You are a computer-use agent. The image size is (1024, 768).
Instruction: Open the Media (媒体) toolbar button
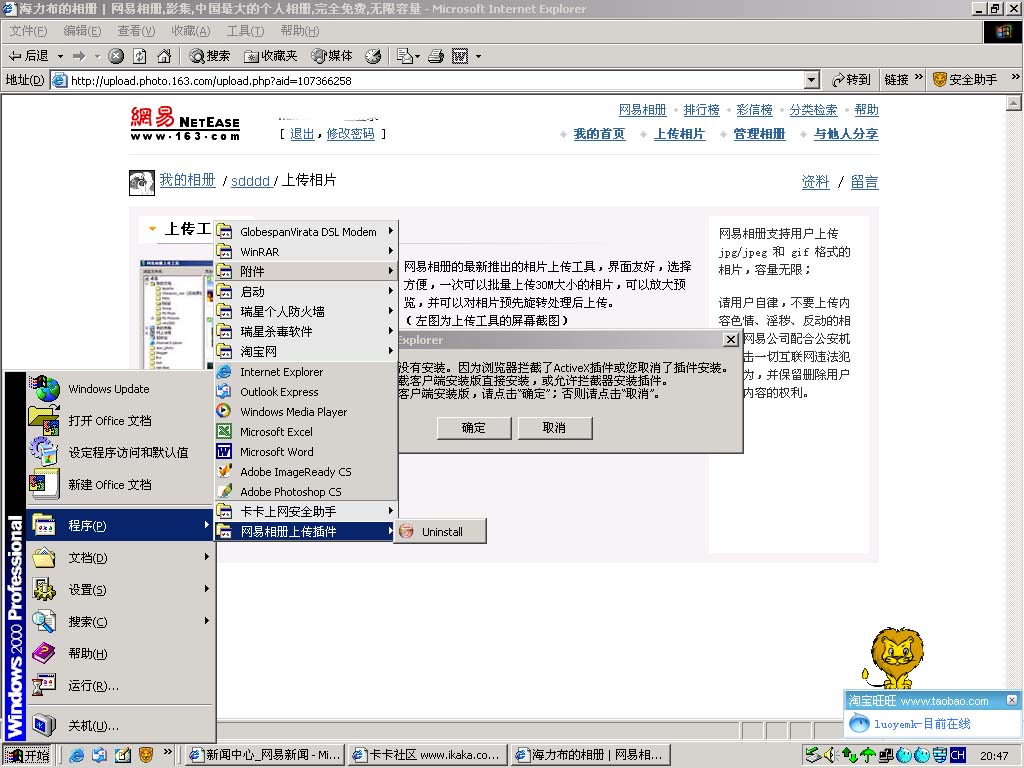point(332,56)
